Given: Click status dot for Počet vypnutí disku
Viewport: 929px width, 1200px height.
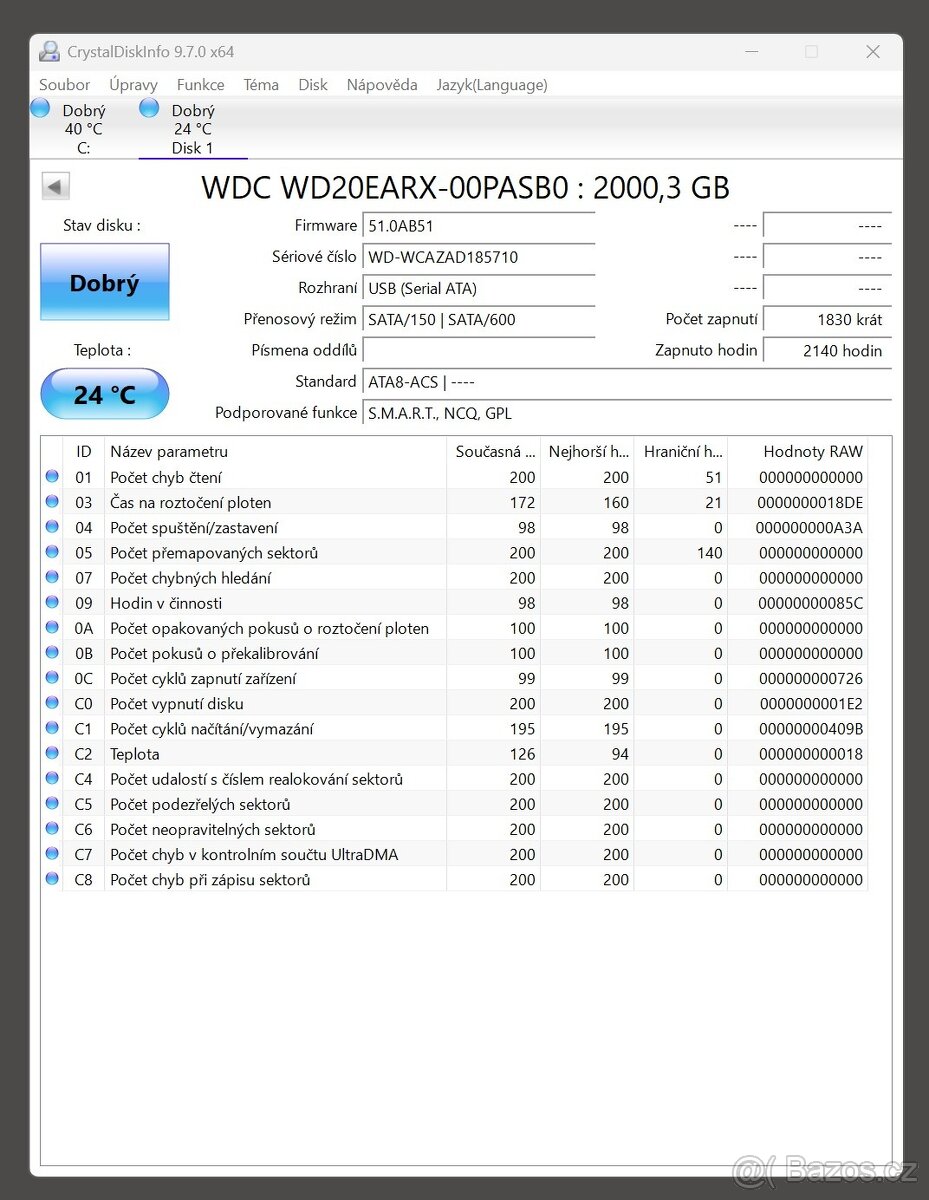Looking at the screenshot, I should click(x=52, y=703).
